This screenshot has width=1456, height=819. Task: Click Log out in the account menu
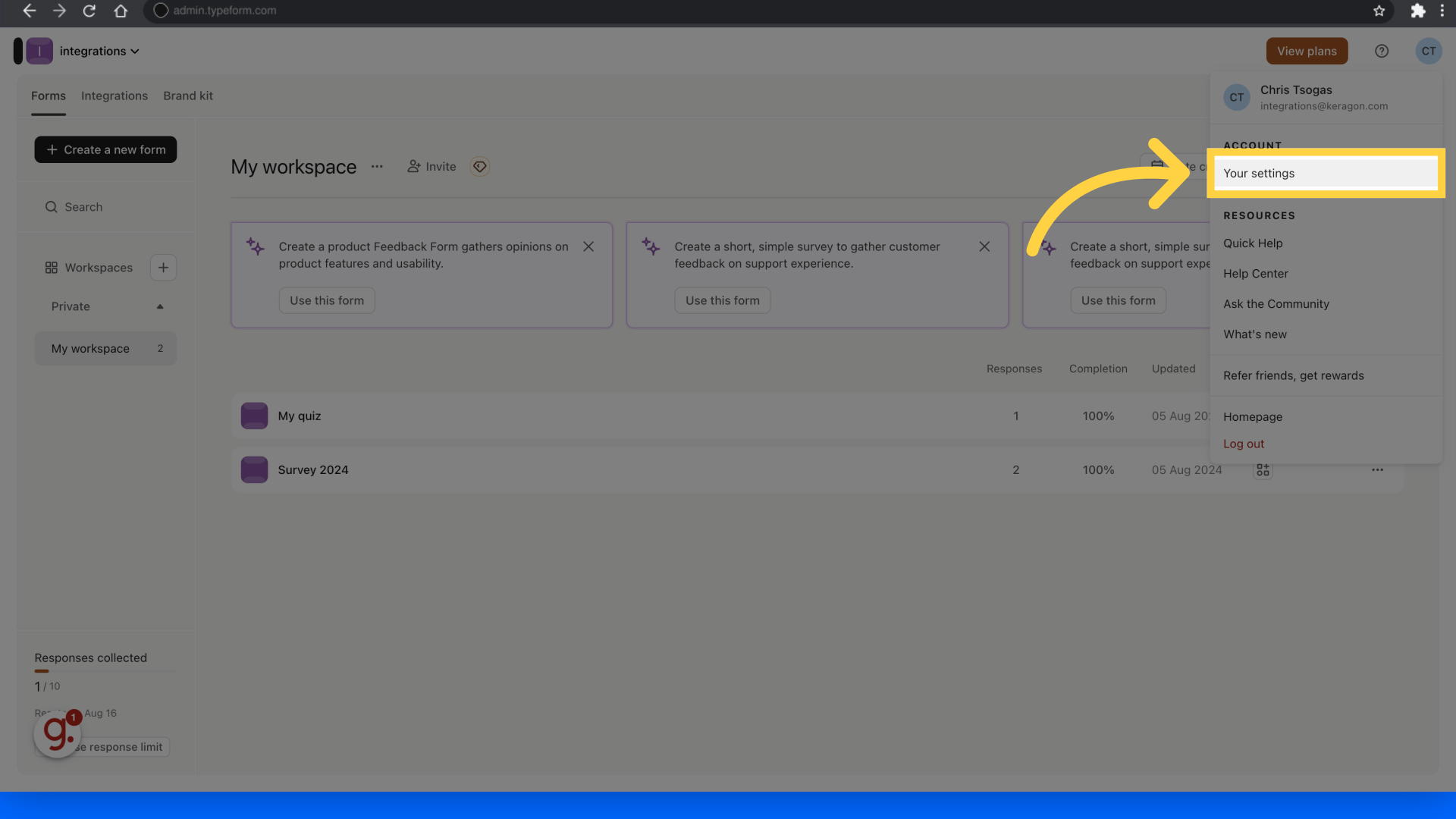(1243, 444)
